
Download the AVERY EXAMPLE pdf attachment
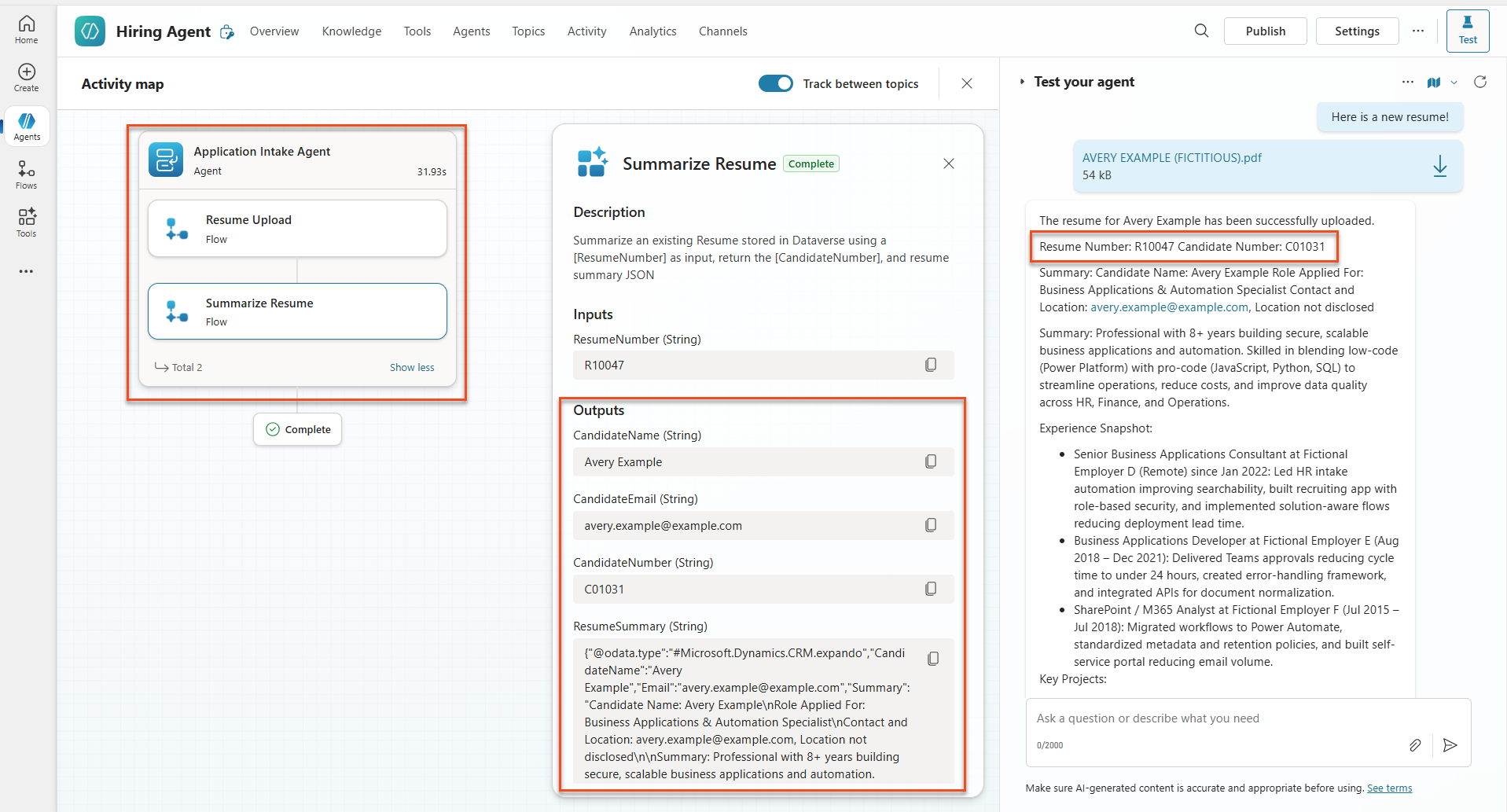tap(1439, 166)
